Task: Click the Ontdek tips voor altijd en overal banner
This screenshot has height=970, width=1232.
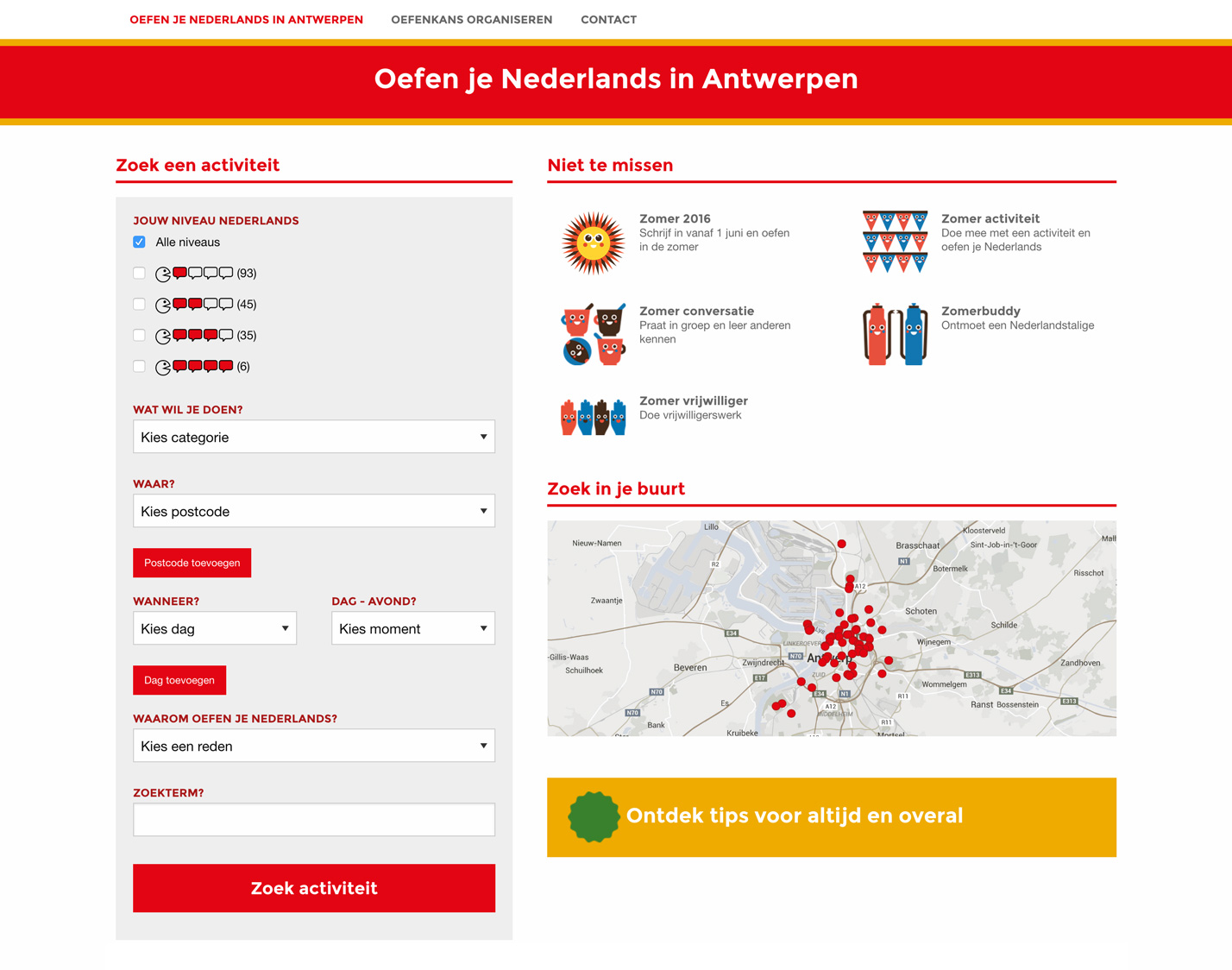Action: pos(832,817)
